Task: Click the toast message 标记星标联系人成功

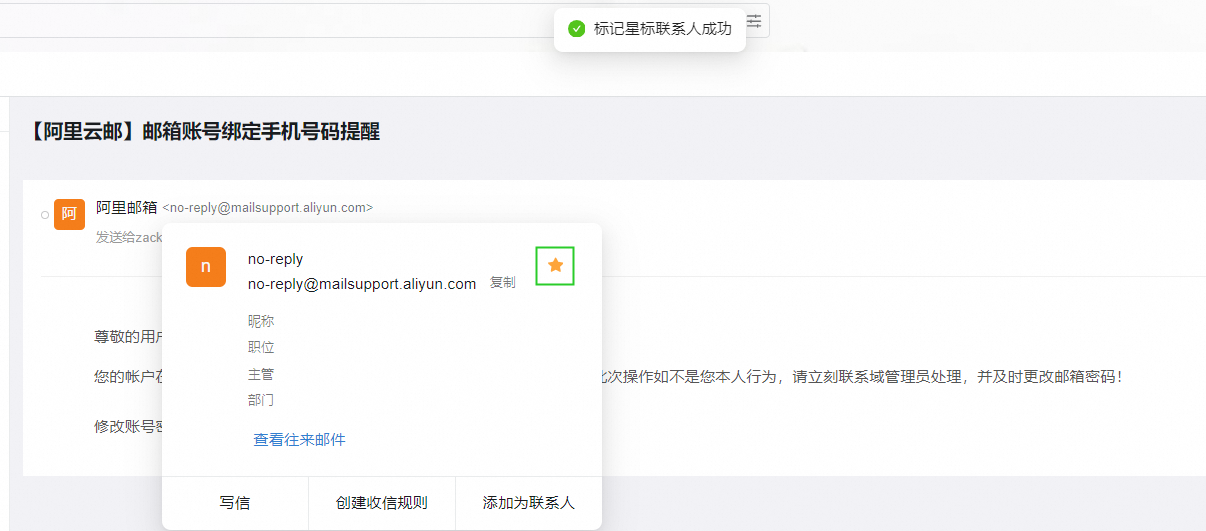Action: [x=663, y=29]
